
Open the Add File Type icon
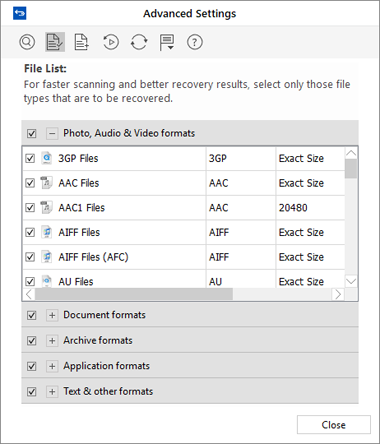(82, 42)
